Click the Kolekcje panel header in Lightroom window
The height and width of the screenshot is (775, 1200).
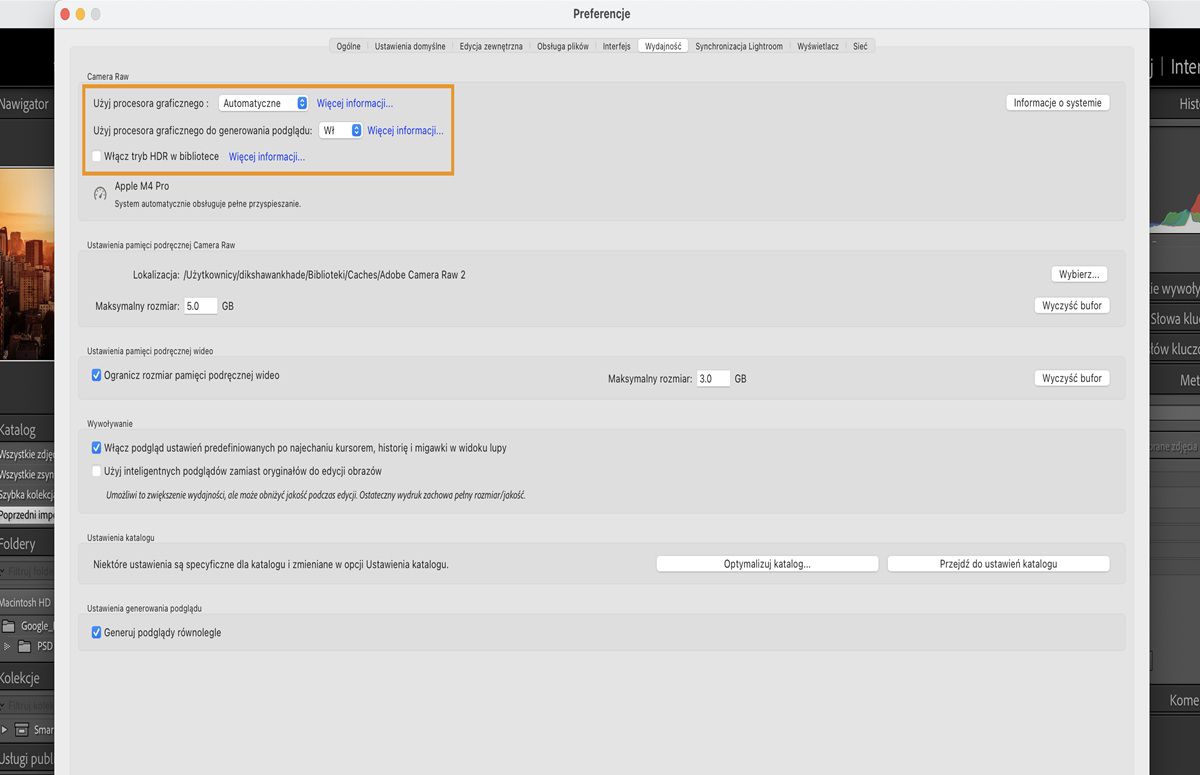pyautogui.click(x=25, y=678)
